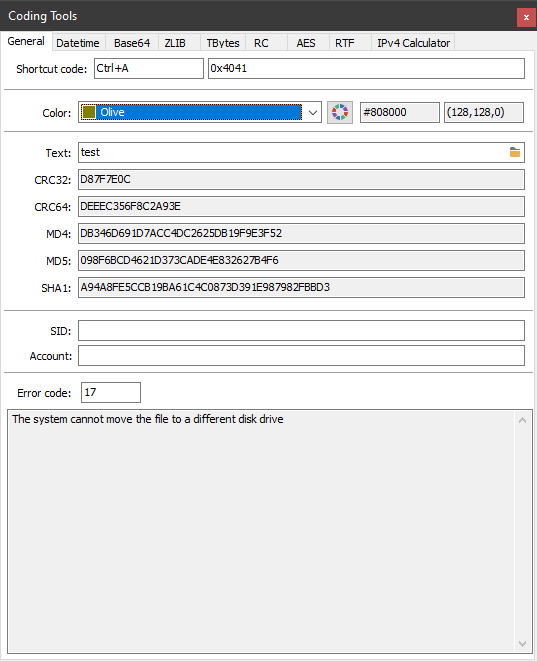Focus the Account input field

[301, 356]
